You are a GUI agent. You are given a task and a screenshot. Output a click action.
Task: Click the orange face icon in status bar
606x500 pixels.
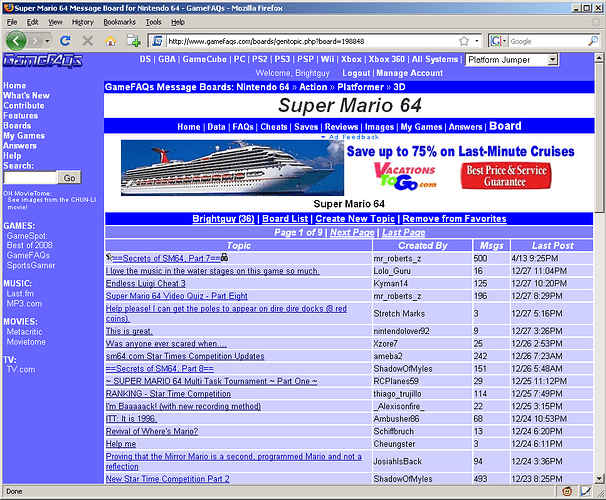567,491
